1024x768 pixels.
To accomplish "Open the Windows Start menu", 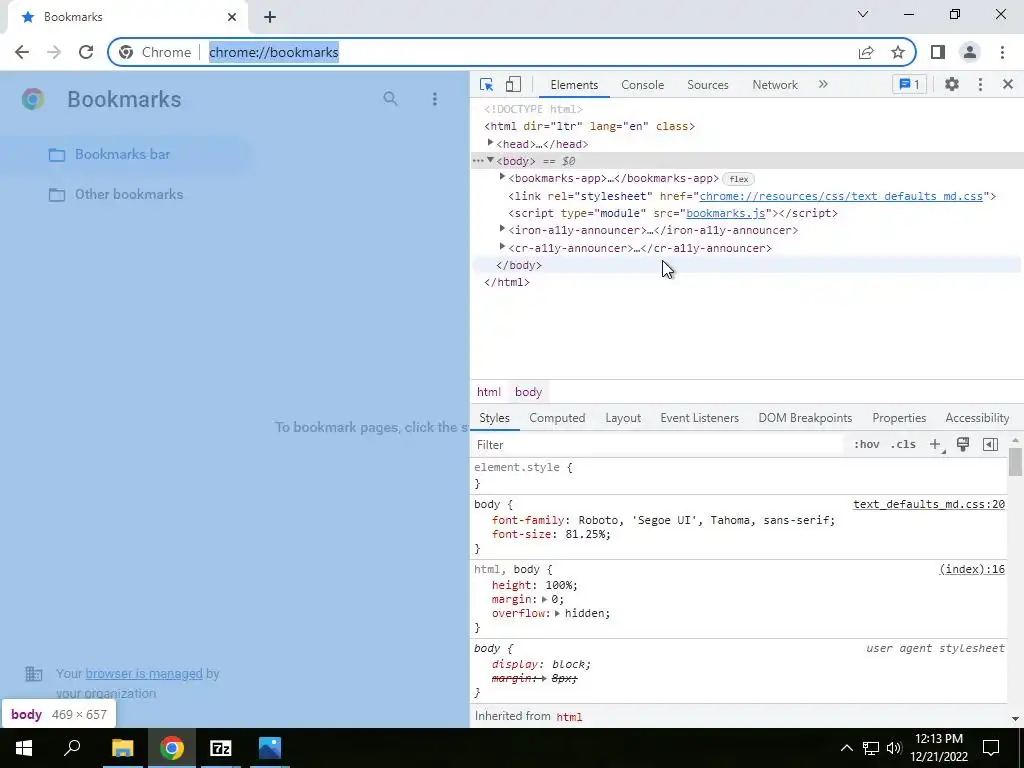I will tap(24, 748).
